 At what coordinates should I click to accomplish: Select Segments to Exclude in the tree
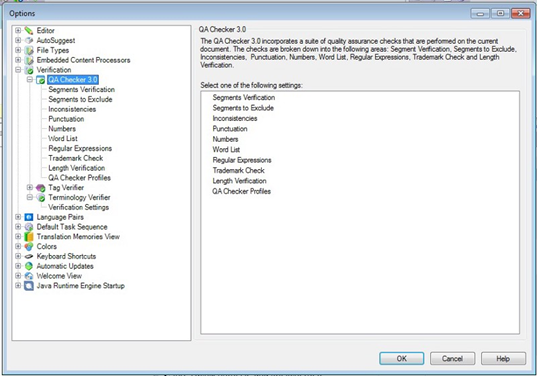[x=80, y=99]
